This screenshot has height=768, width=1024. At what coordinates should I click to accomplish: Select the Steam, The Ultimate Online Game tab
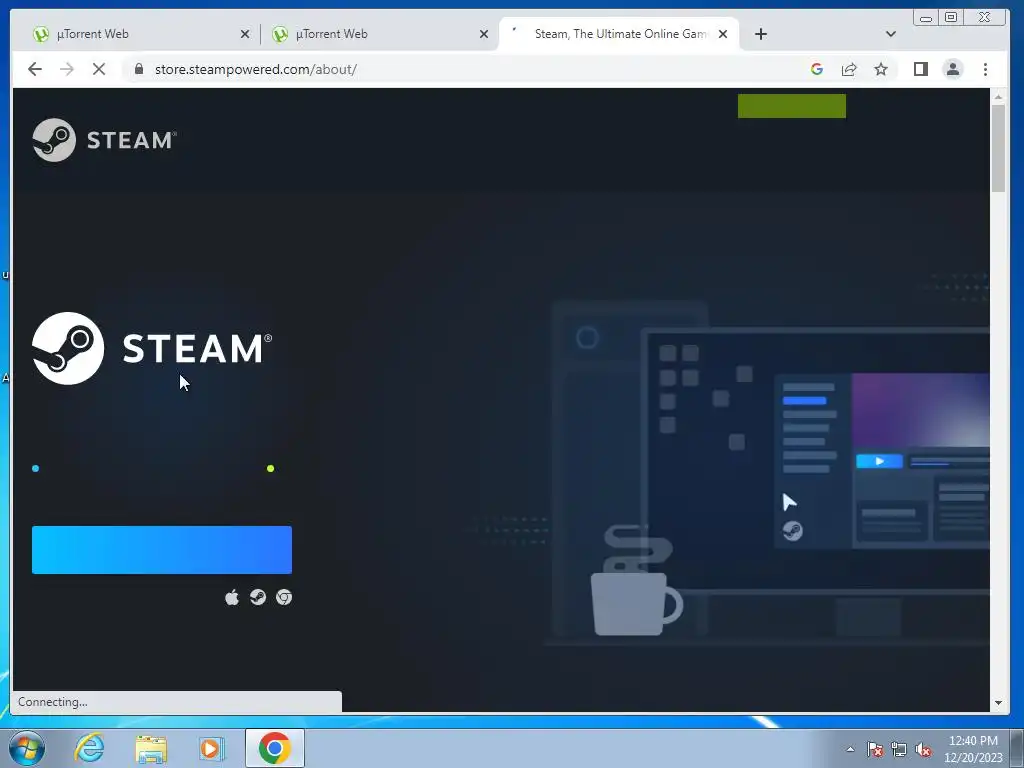619,34
